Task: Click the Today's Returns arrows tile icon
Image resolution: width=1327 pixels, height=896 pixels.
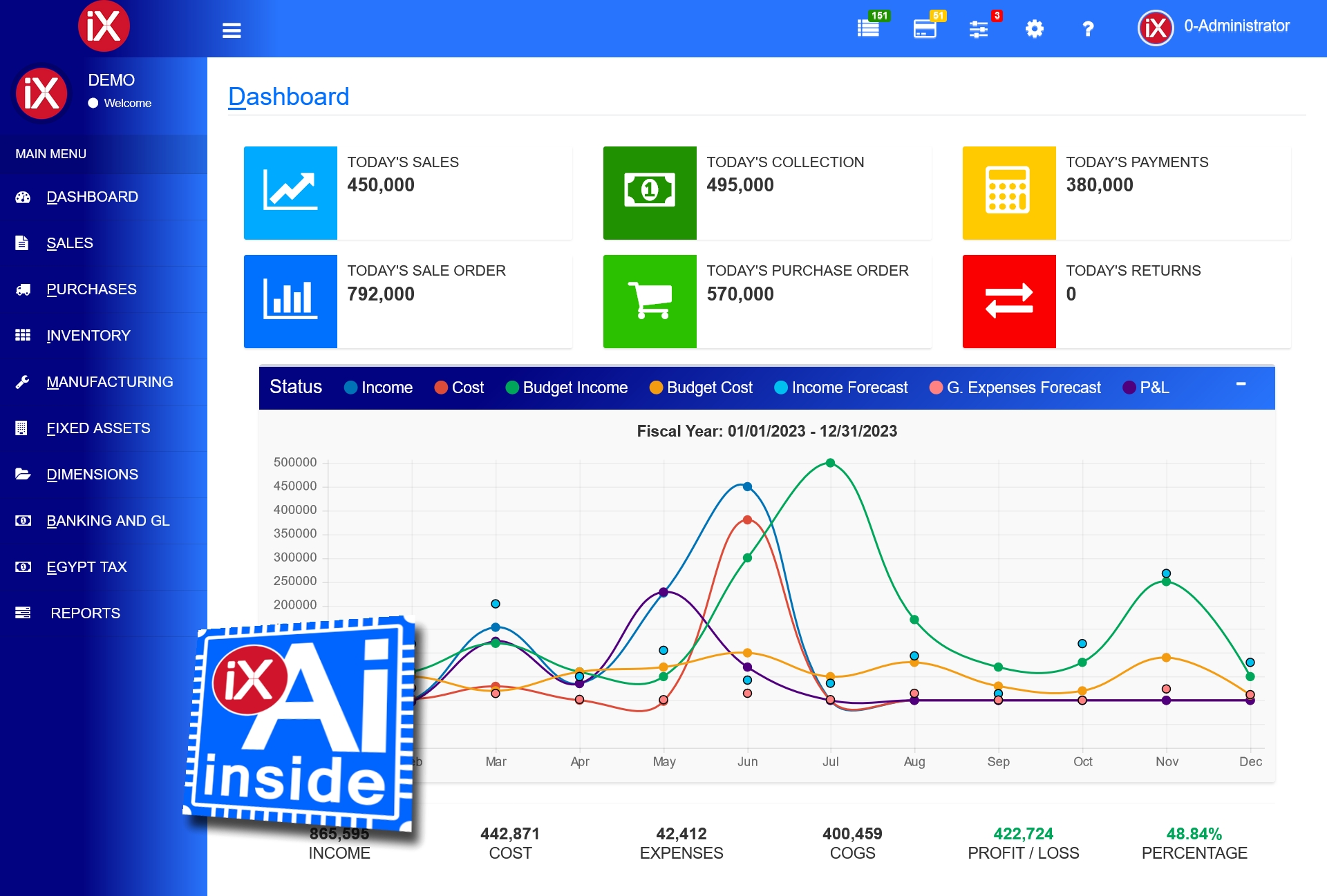Action: coord(1009,301)
